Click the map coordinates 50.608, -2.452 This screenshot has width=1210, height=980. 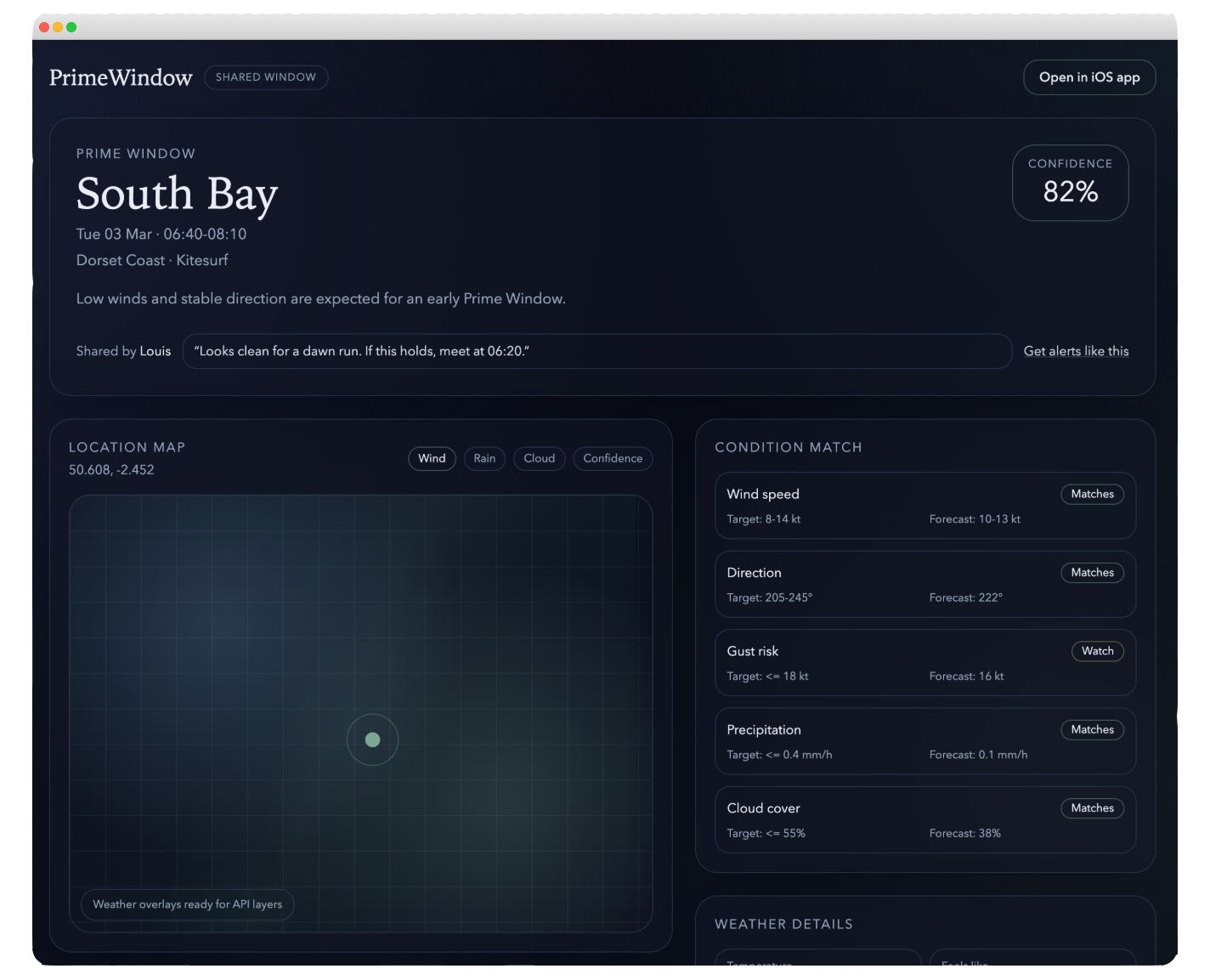click(111, 469)
